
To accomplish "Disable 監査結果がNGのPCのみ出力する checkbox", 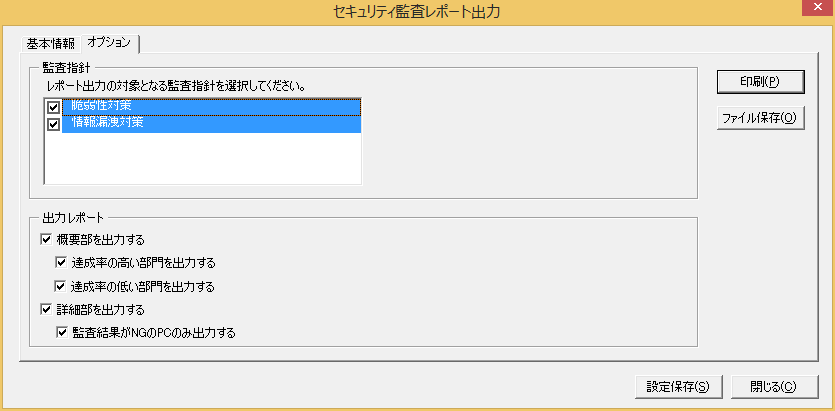I will coord(62,332).
